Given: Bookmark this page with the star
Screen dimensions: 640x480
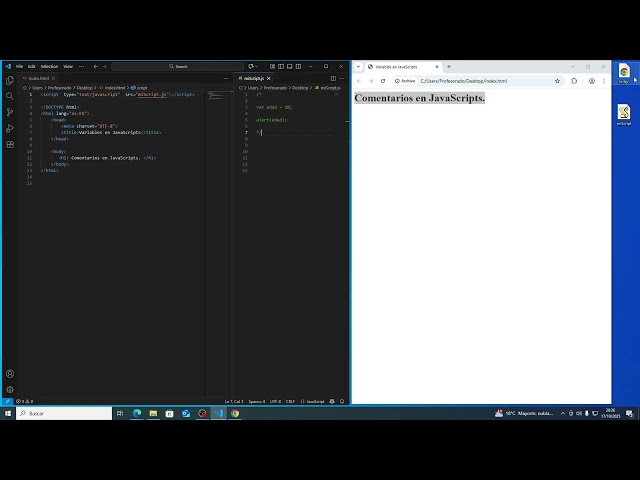Looking at the screenshot, I should point(557,81).
